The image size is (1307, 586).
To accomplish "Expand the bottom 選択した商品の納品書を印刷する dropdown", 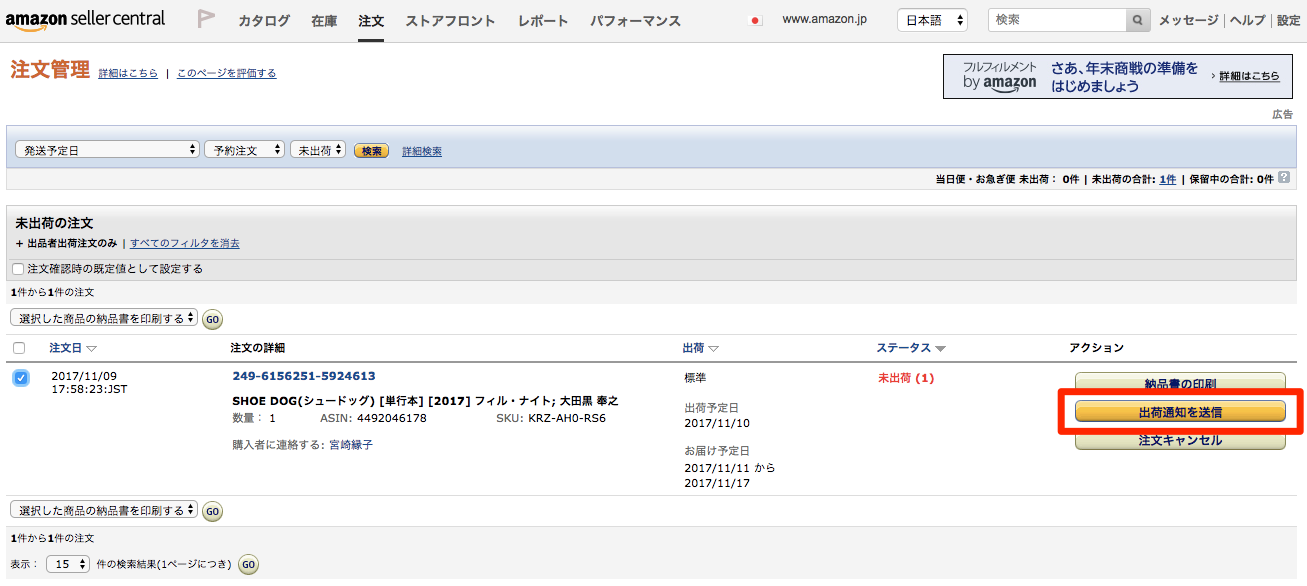I will [104, 510].
